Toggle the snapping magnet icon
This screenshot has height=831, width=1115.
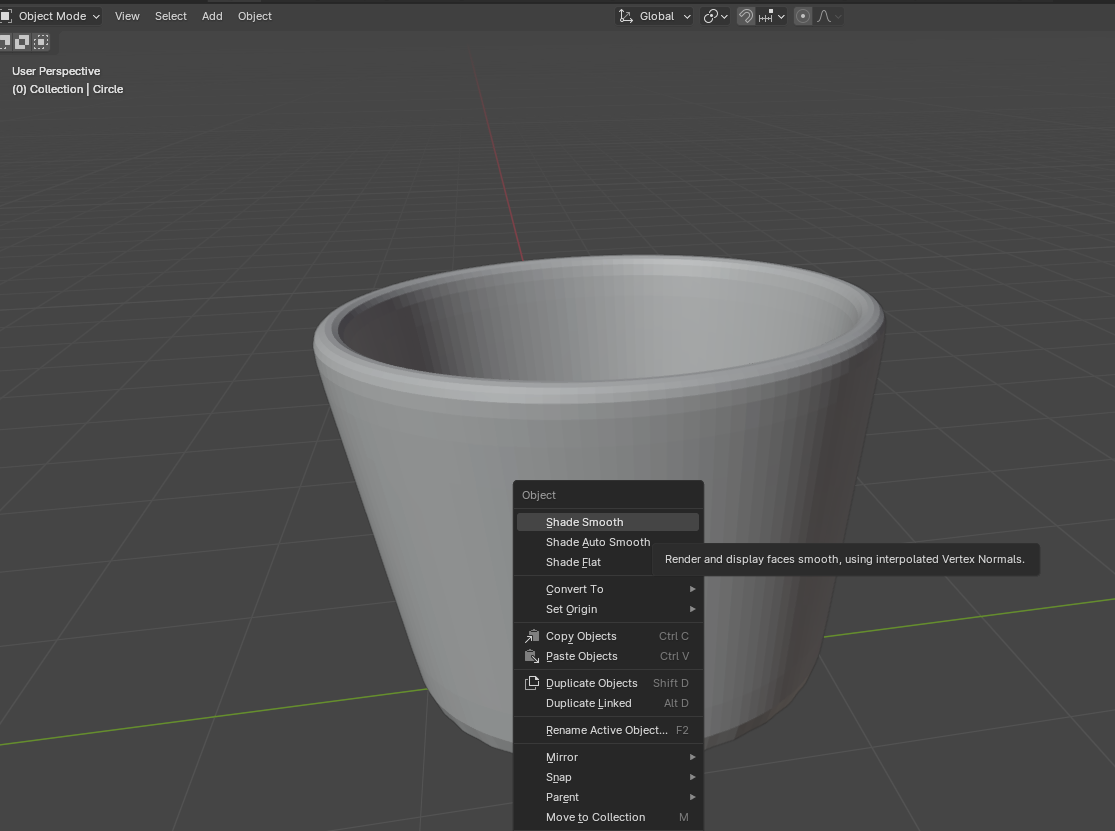(x=745, y=16)
